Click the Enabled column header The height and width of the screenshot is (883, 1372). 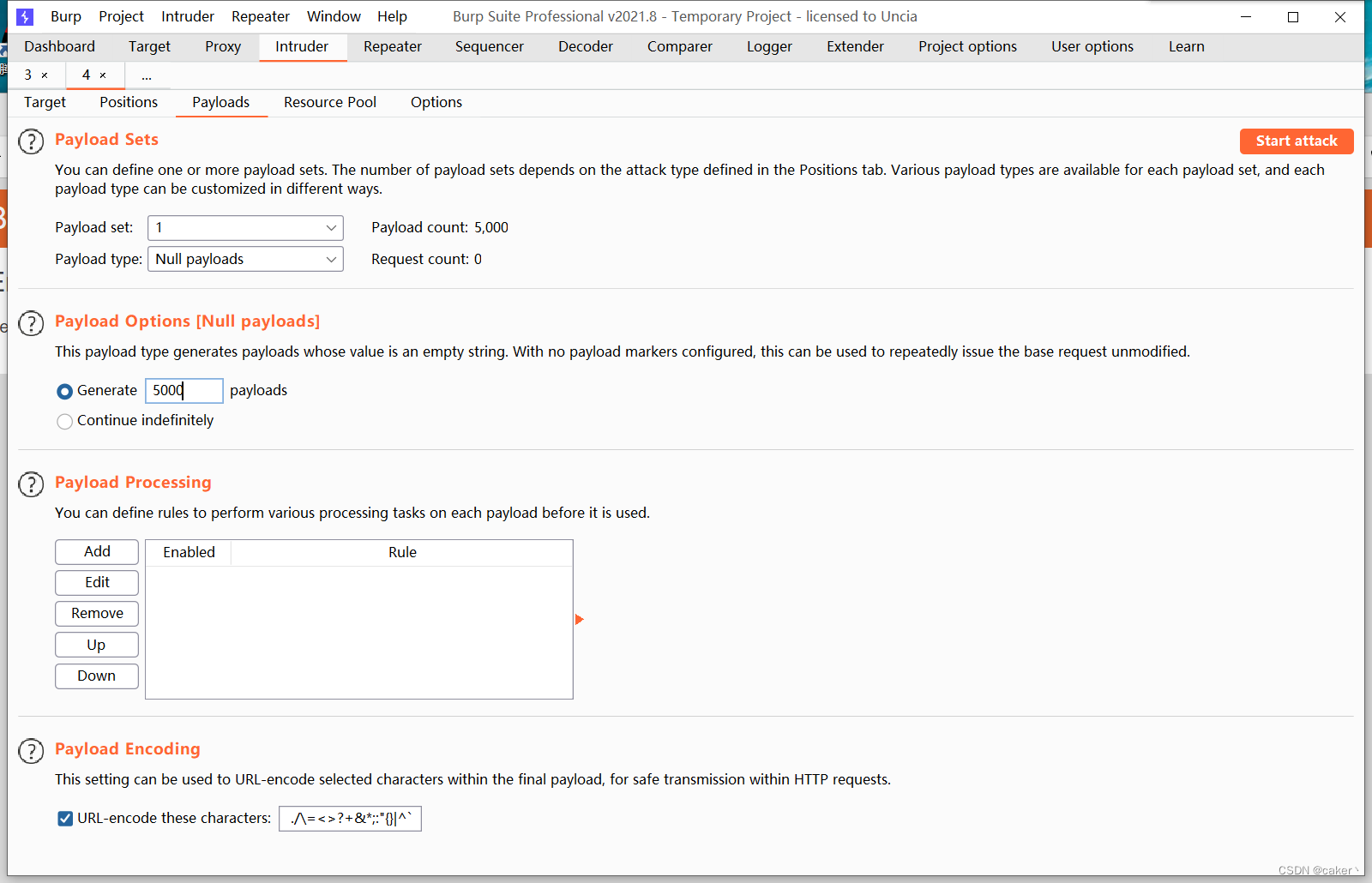pos(189,553)
